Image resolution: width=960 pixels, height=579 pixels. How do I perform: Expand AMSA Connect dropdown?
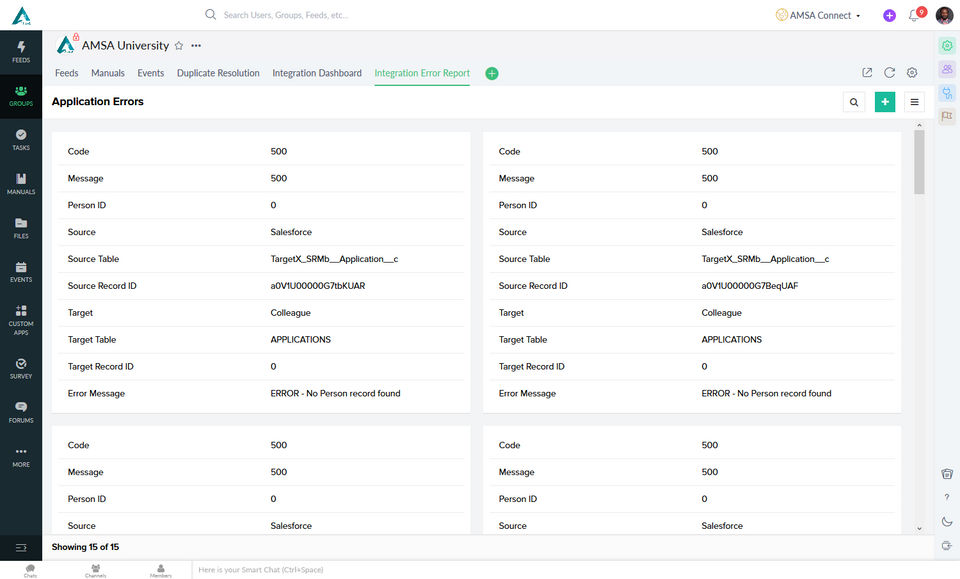[x=819, y=15]
